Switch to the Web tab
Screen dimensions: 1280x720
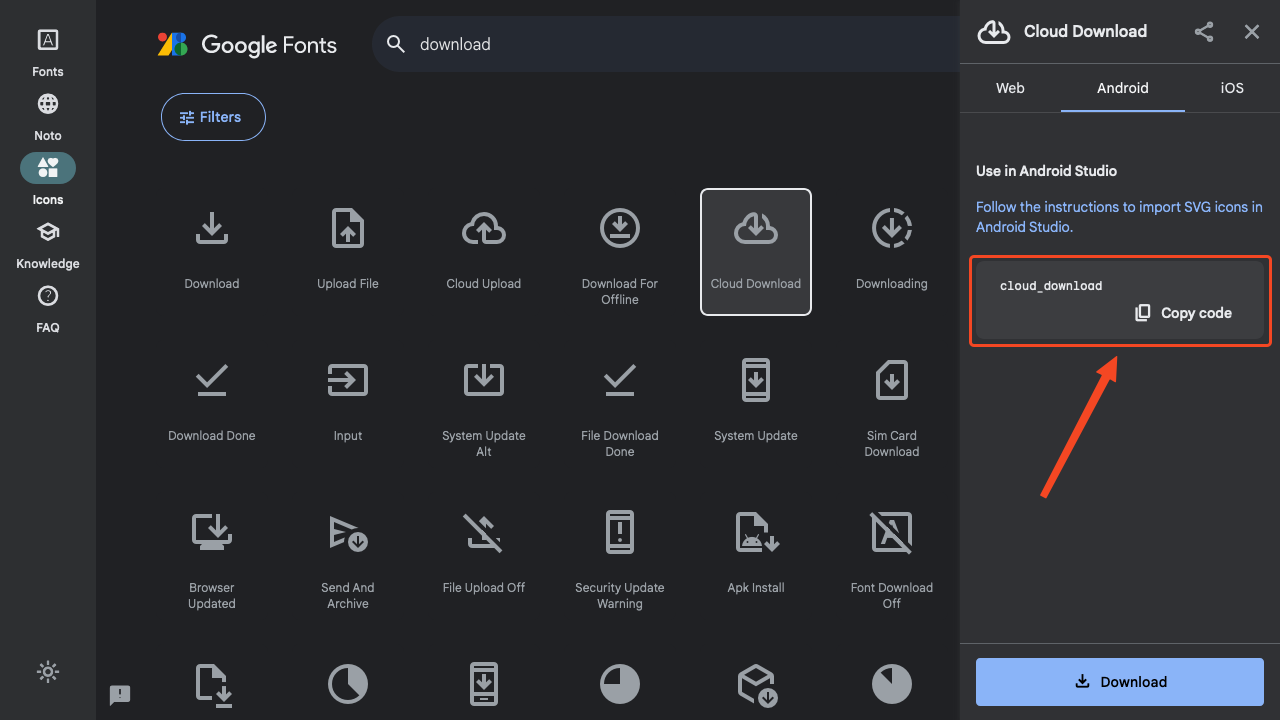pyautogui.click(x=1010, y=88)
